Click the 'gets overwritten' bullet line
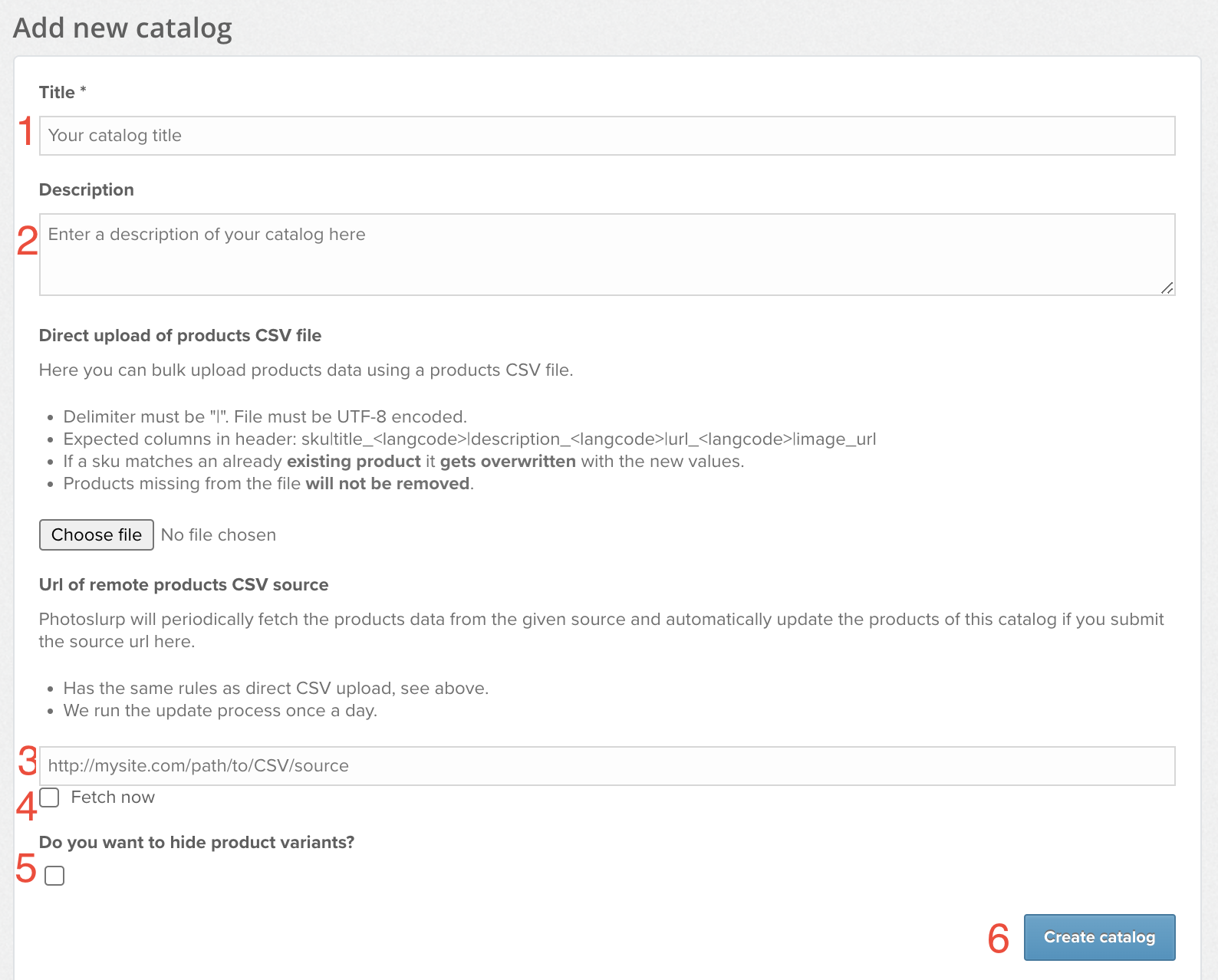Image resolution: width=1218 pixels, height=980 pixels. pos(404,461)
